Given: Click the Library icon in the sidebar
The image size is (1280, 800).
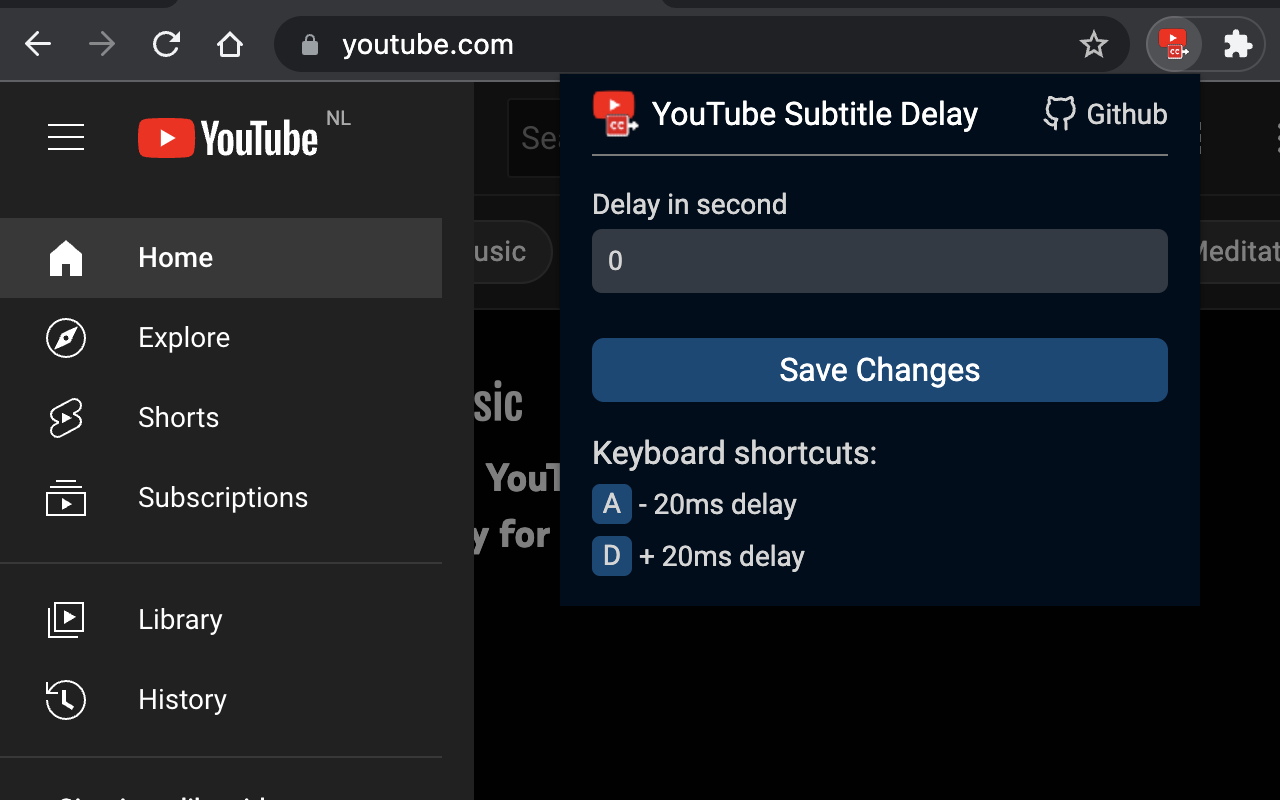Looking at the screenshot, I should click(x=66, y=620).
